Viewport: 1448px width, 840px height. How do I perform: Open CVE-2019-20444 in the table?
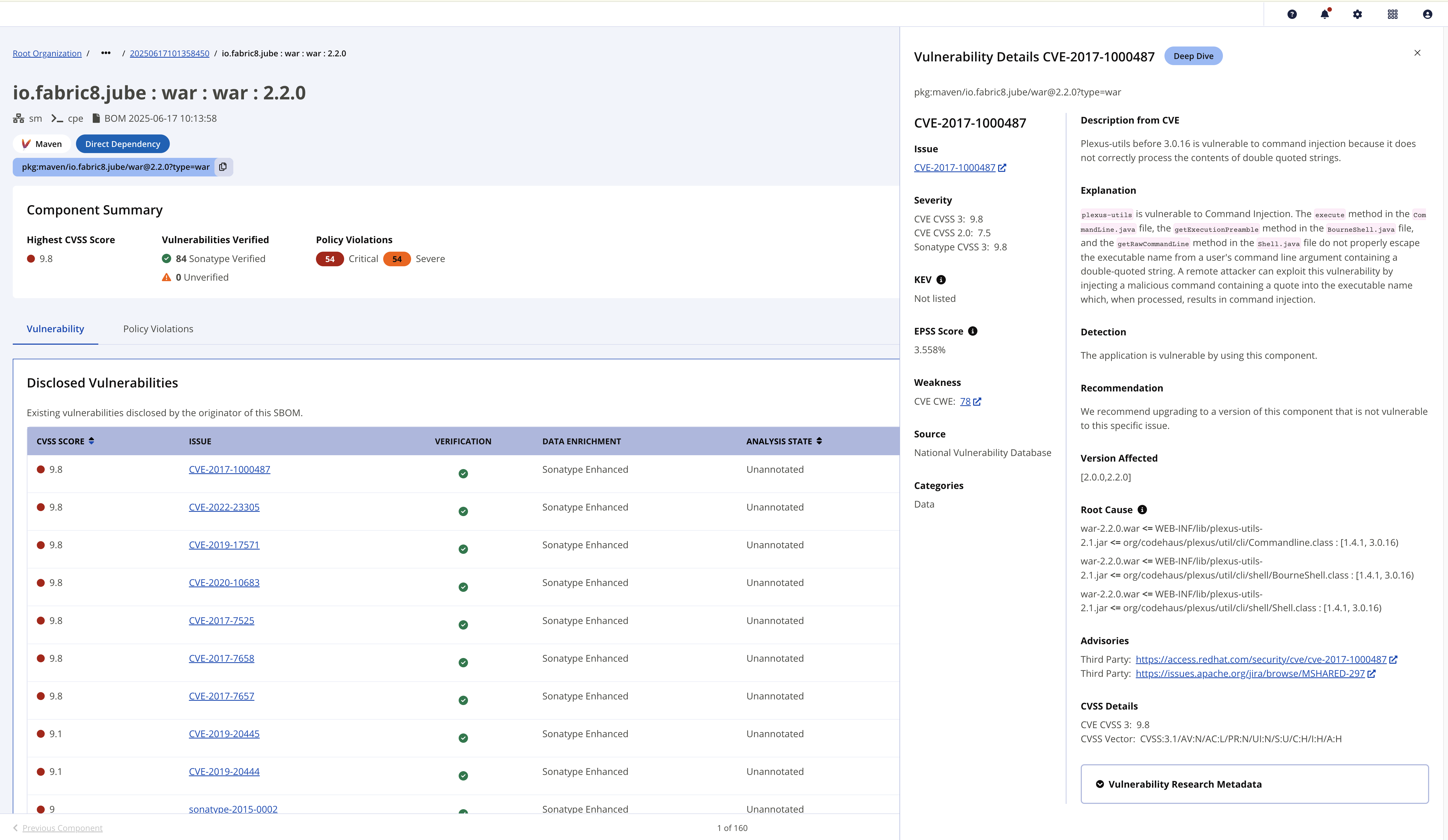tap(224, 772)
